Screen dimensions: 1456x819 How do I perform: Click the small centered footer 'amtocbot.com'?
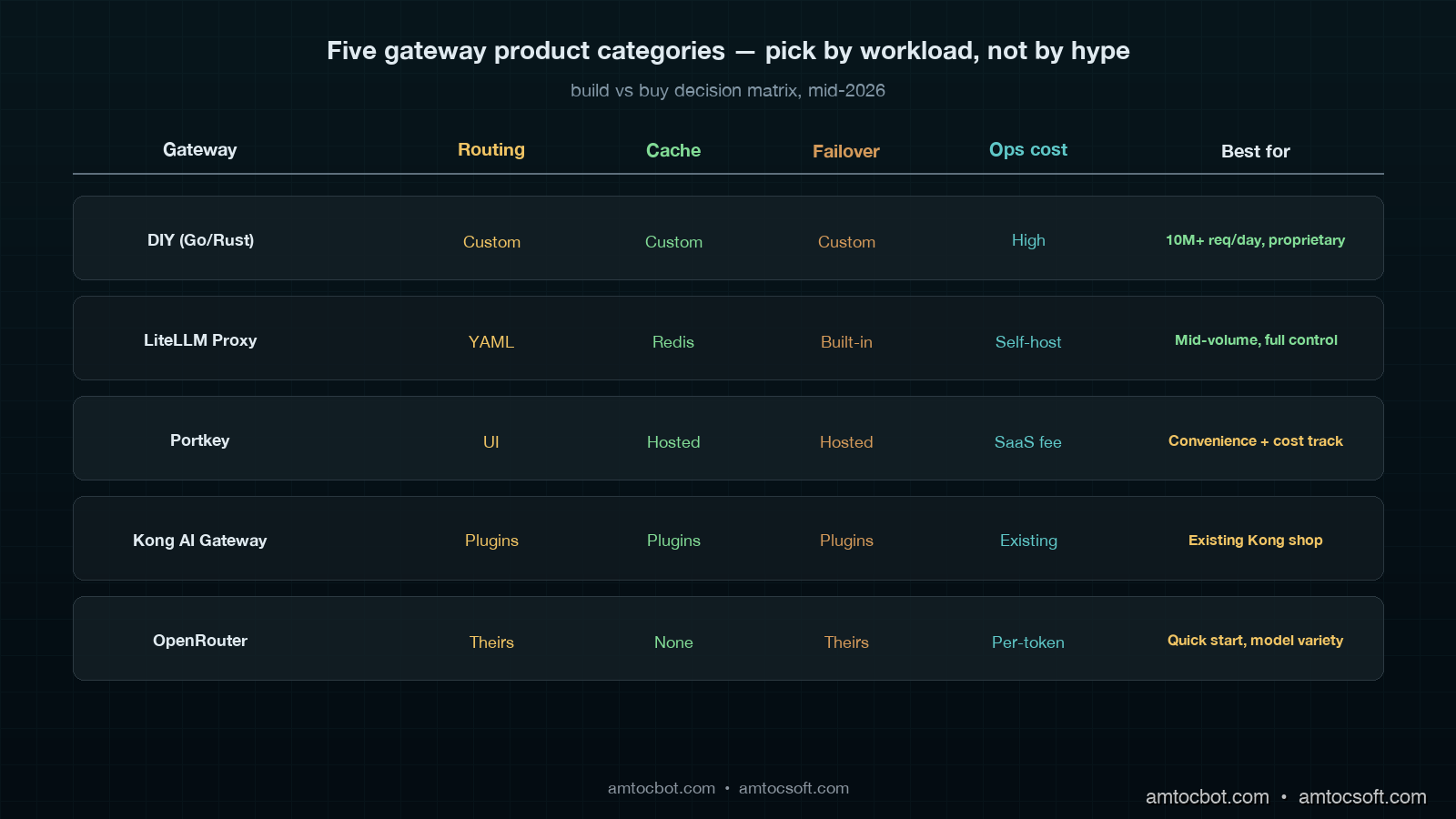point(662,788)
